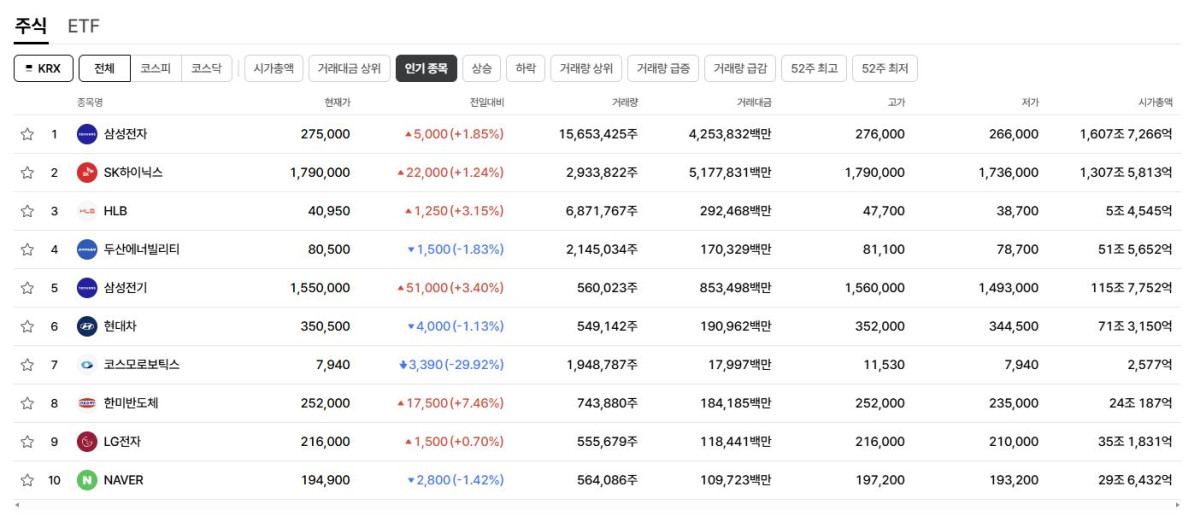
Task: Open the 두산에너빌리티 stock name link
Action: pos(142,250)
